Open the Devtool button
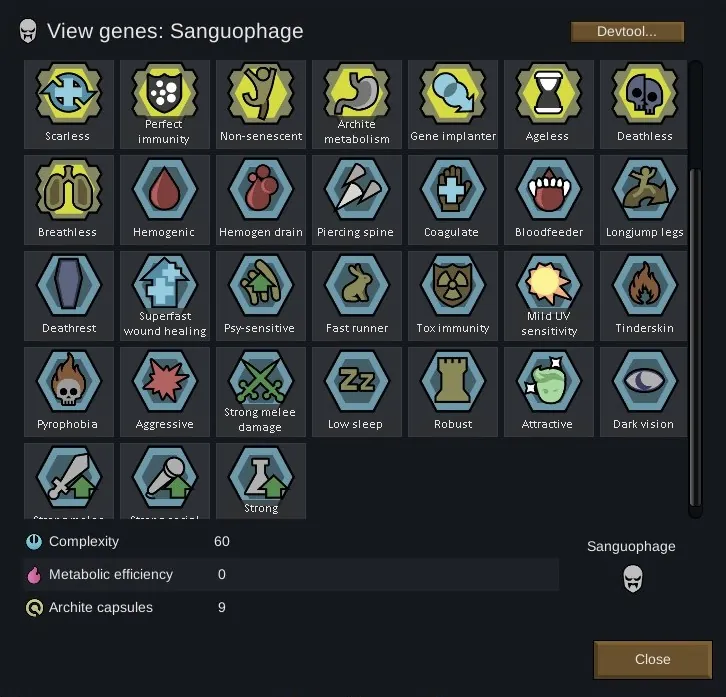 click(x=627, y=31)
